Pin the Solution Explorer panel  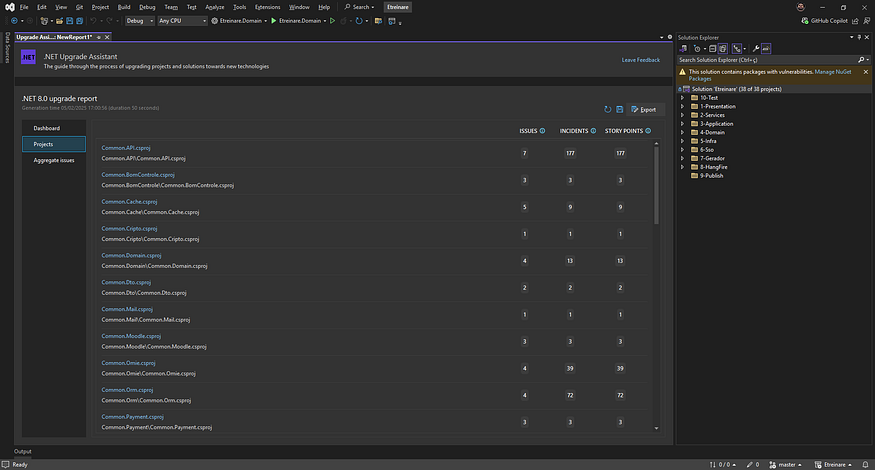click(x=859, y=37)
